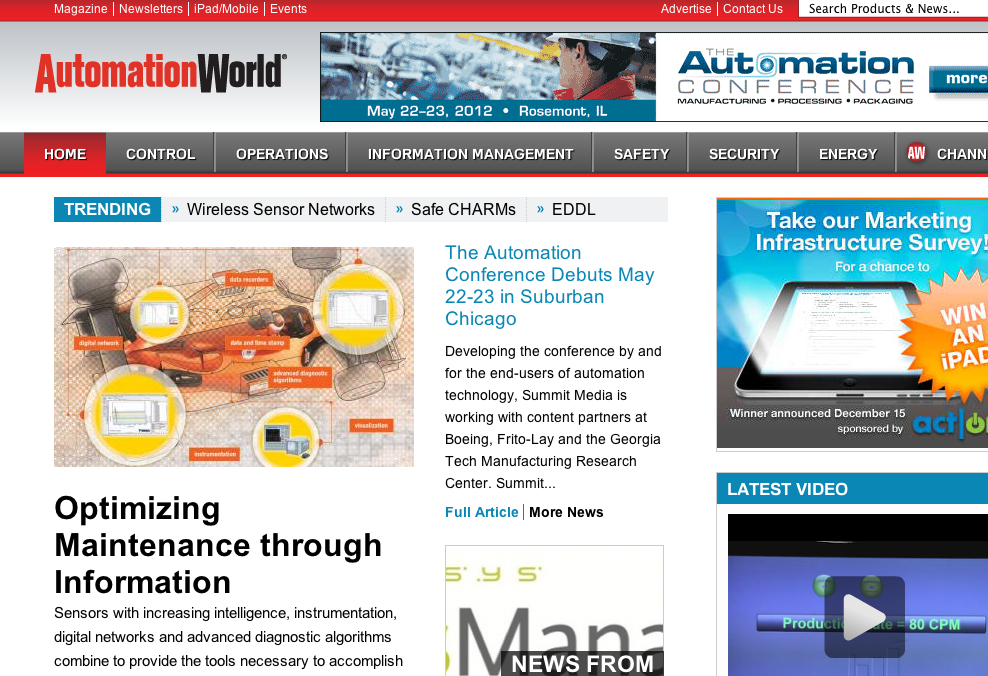This screenshot has width=988, height=676.
Task: Navigate to the Safety section
Action: coord(641,154)
